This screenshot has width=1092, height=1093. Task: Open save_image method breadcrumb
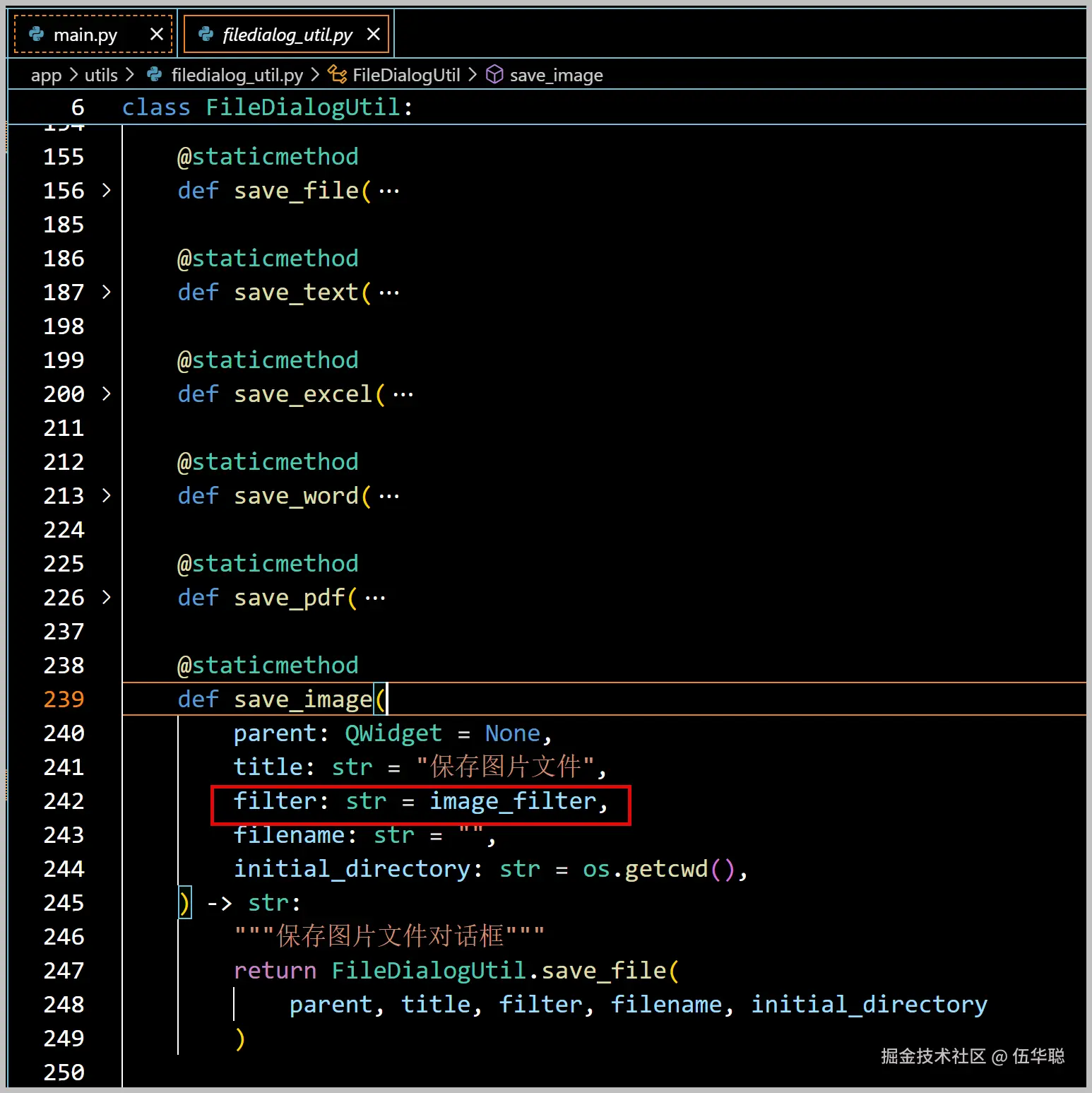(x=556, y=75)
